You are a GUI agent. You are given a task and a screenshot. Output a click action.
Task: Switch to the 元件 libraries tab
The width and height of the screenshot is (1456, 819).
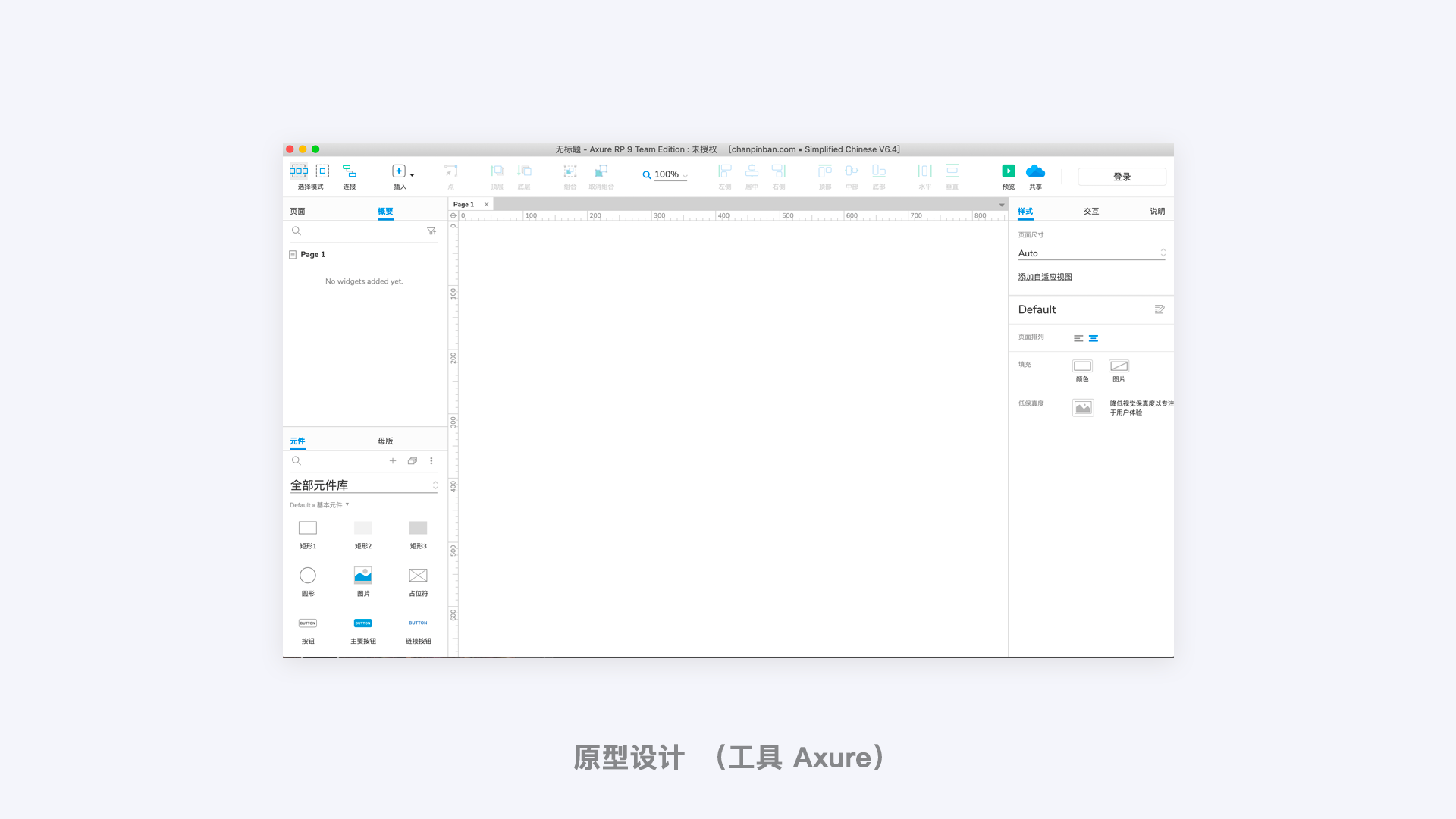click(297, 441)
